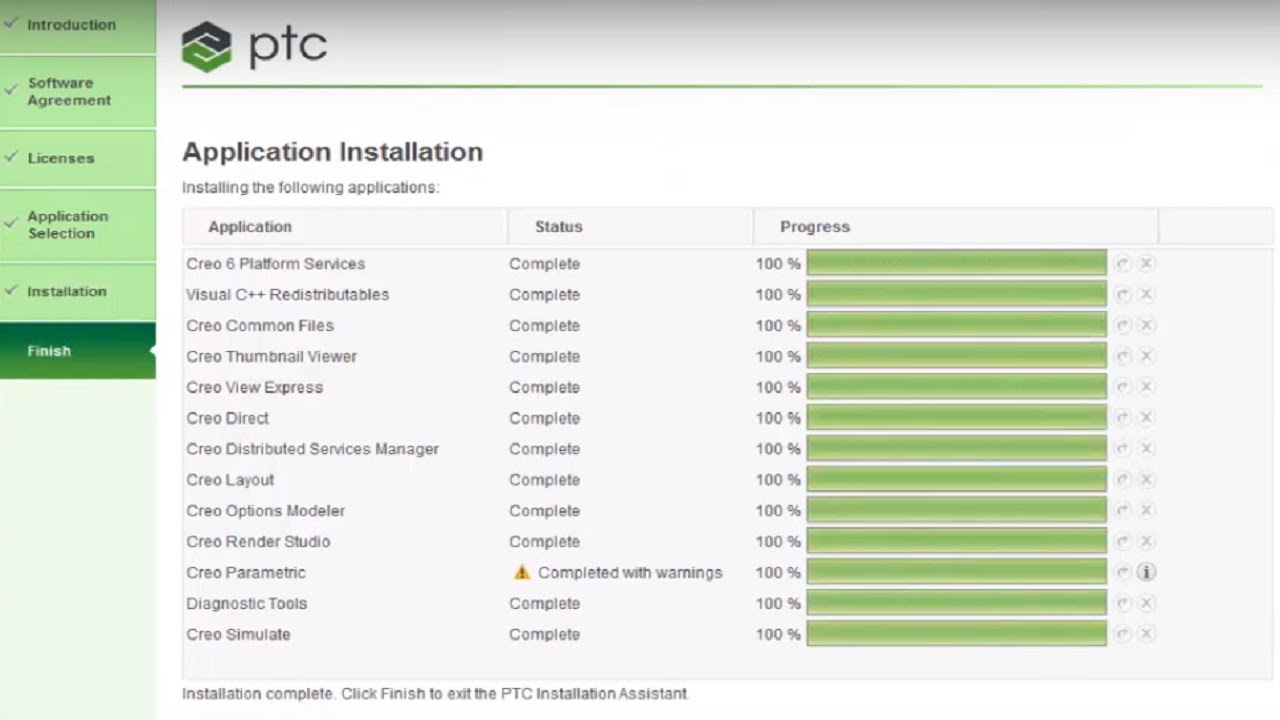Select the Creo Options Modeler application name

(265, 511)
